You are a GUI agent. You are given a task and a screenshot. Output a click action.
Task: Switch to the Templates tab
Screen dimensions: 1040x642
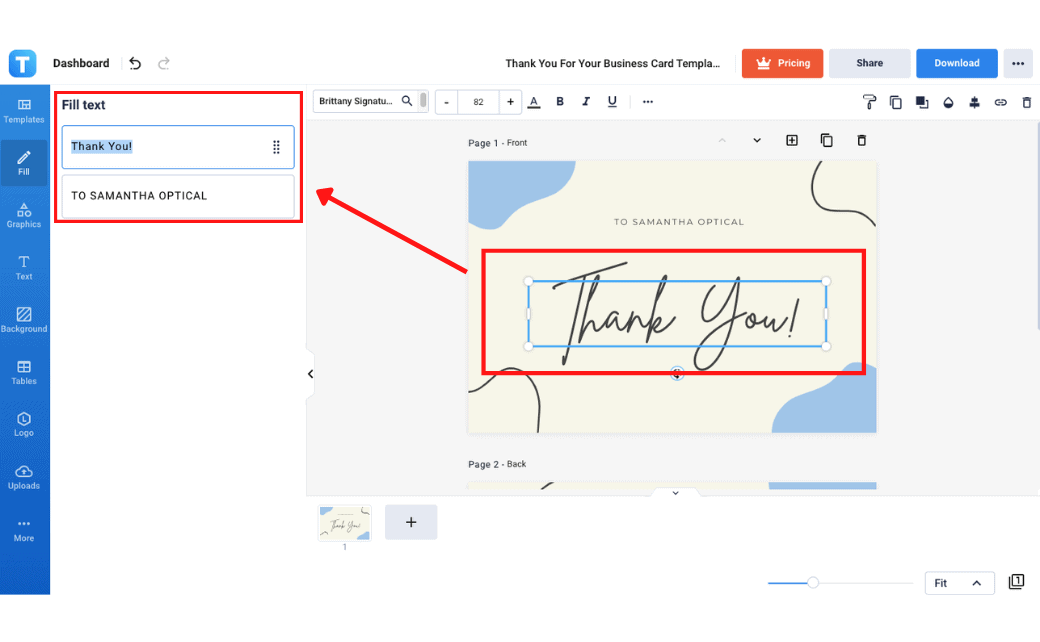[x=24, y=110]
